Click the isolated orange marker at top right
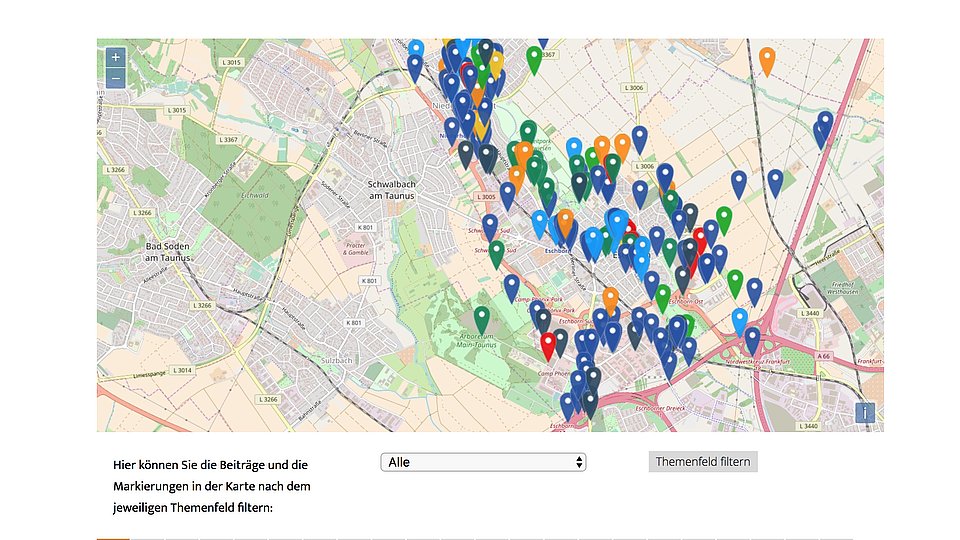 click(767, 59)
